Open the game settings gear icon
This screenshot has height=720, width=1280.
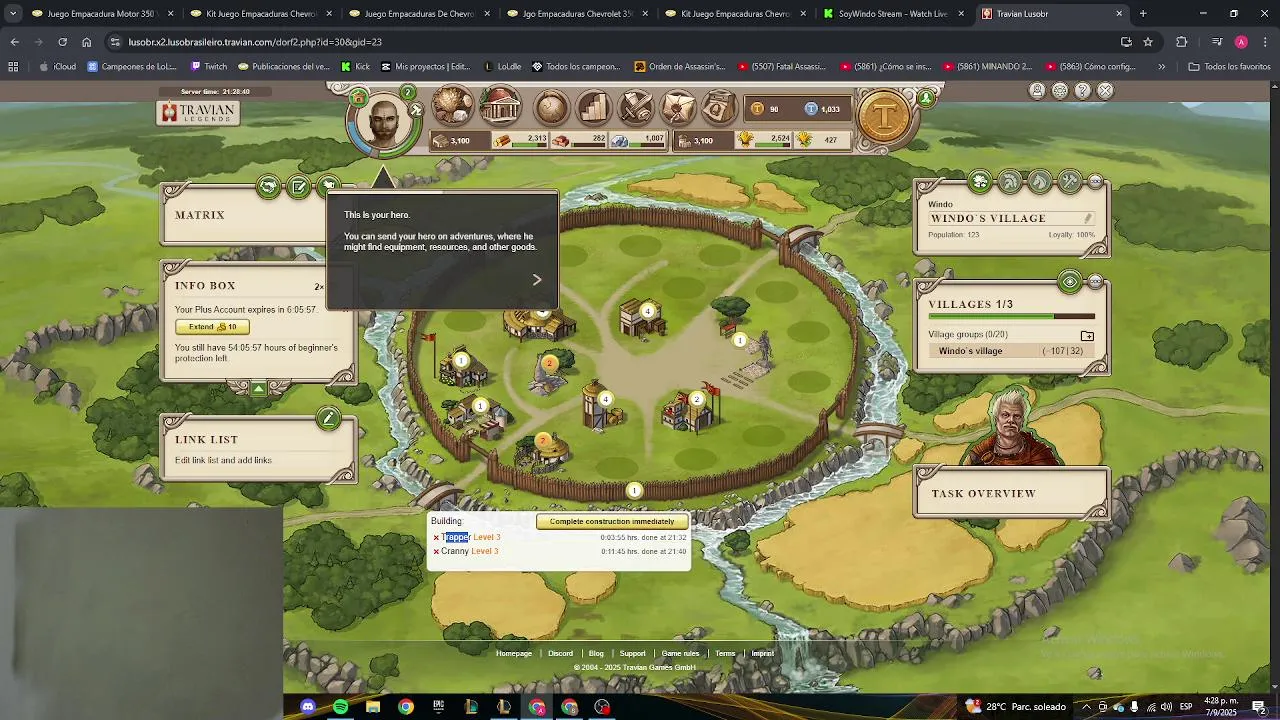point(1060,91)
